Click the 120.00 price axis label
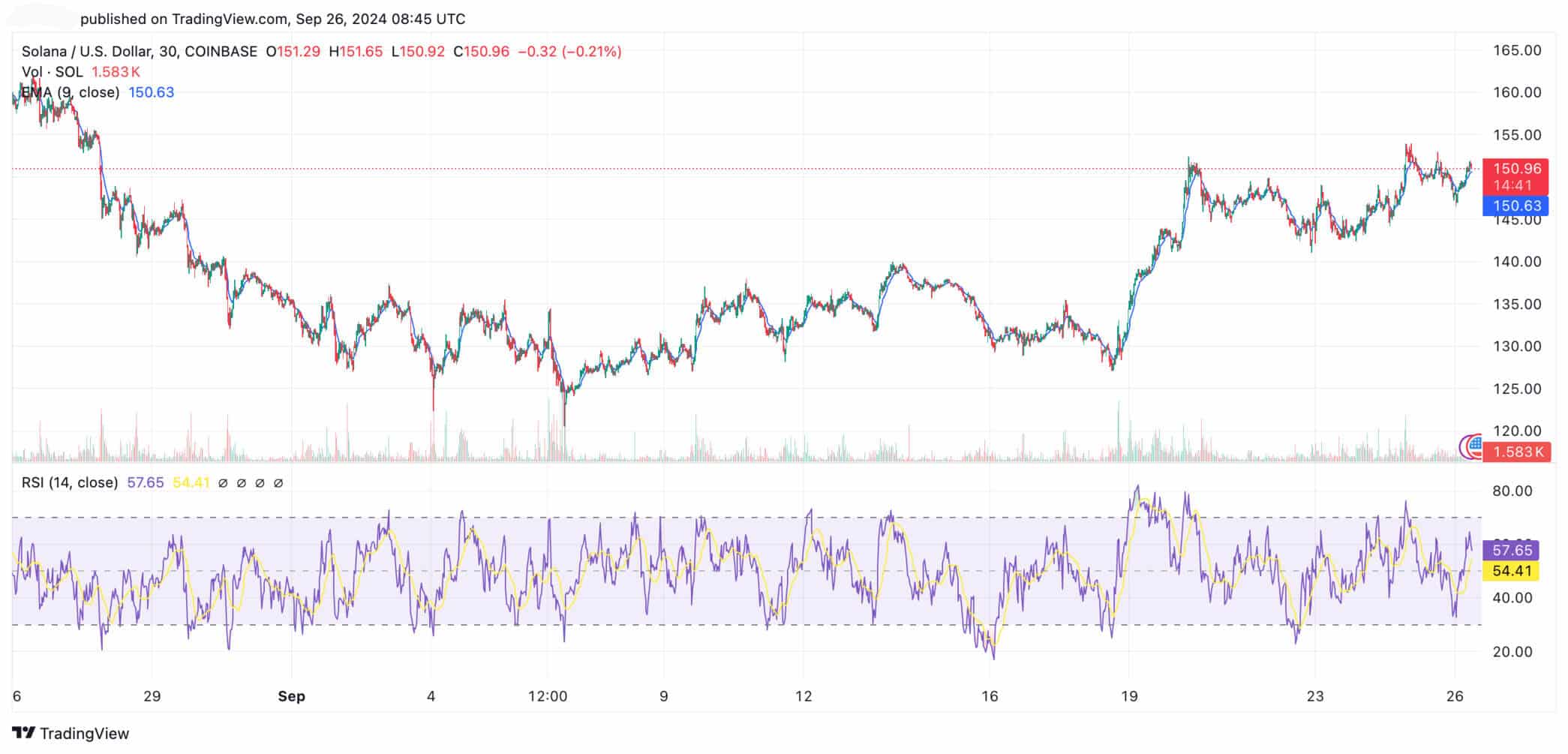The image size is (1568, 754). tap(1517, 431)
